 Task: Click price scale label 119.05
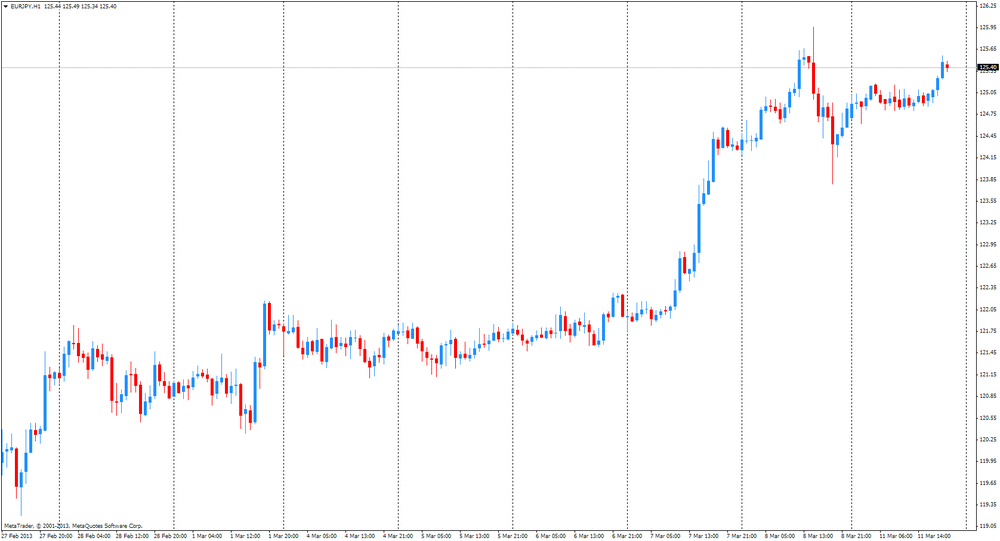coord(988,526)
